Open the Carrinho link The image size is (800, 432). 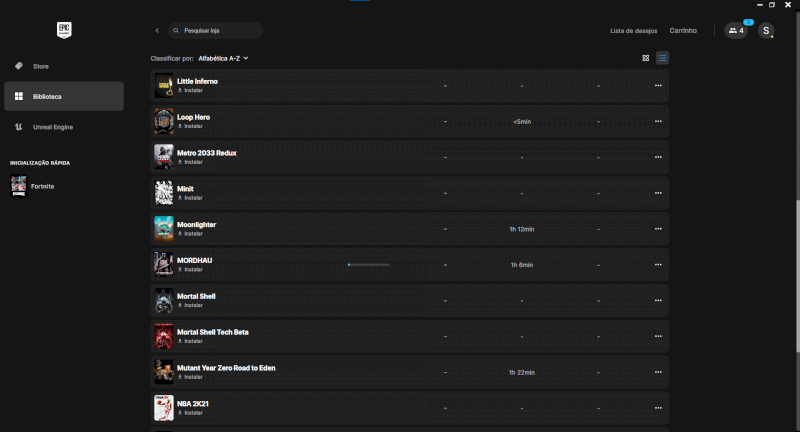click(683, 31)
